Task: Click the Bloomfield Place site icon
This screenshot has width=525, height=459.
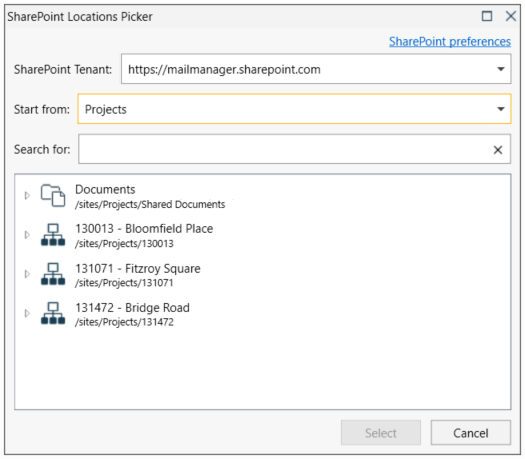Action: click(x=53, y=235)
